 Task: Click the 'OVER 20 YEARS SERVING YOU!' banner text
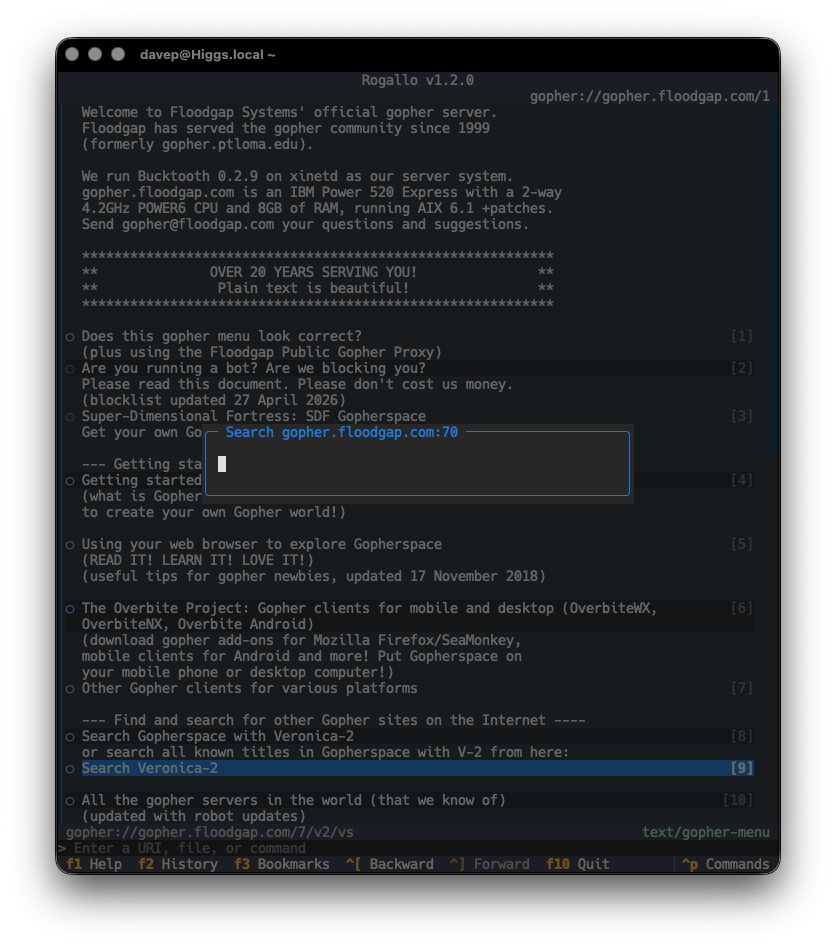click(313, 272)
